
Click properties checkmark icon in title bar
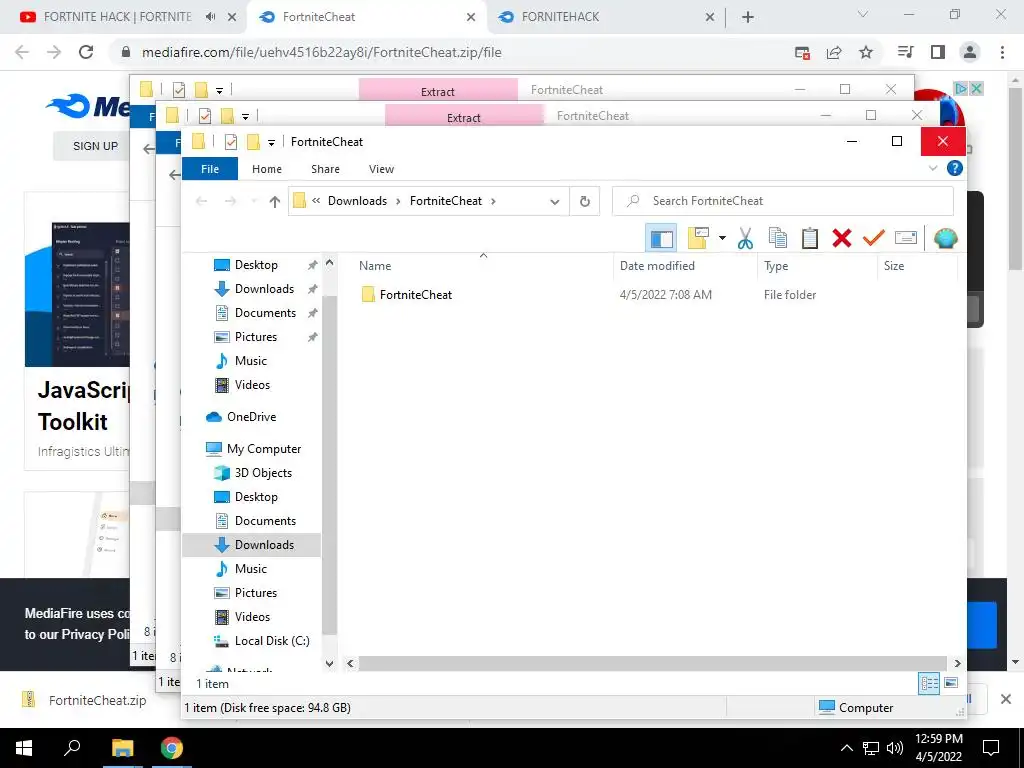(x=231, y=142)
